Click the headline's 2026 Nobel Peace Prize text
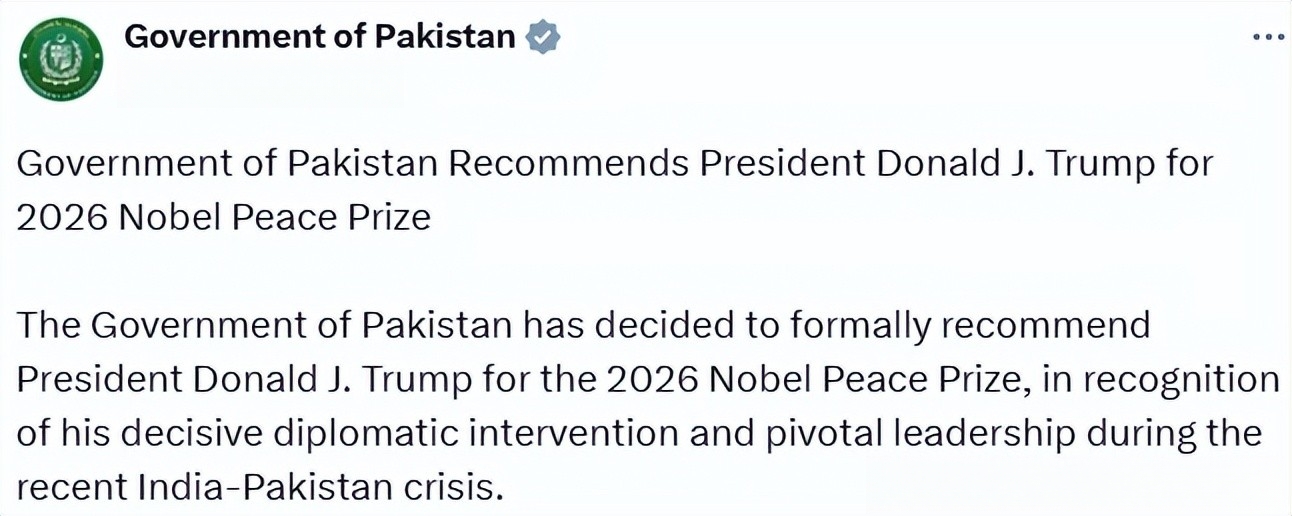Screen dimensions: 1292x516 pyautogui.click(x=224, y=217)
